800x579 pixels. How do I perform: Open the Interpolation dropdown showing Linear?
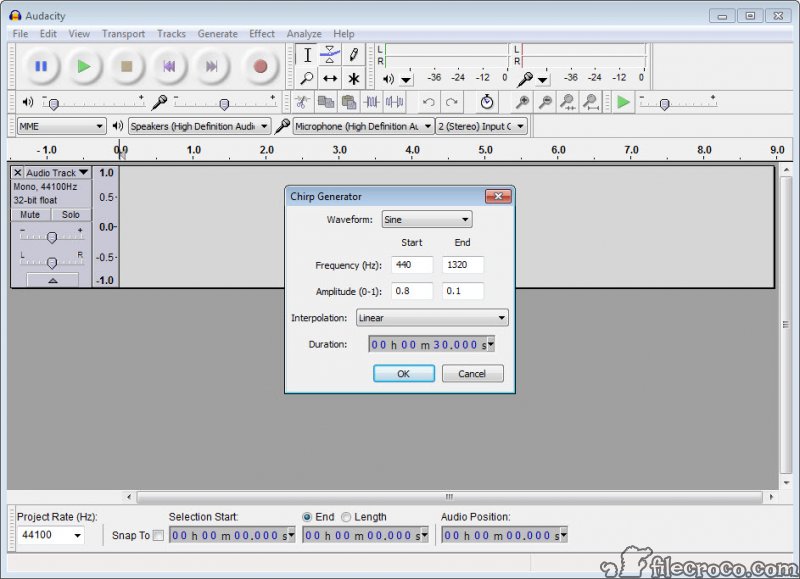[x=432, y=318]
